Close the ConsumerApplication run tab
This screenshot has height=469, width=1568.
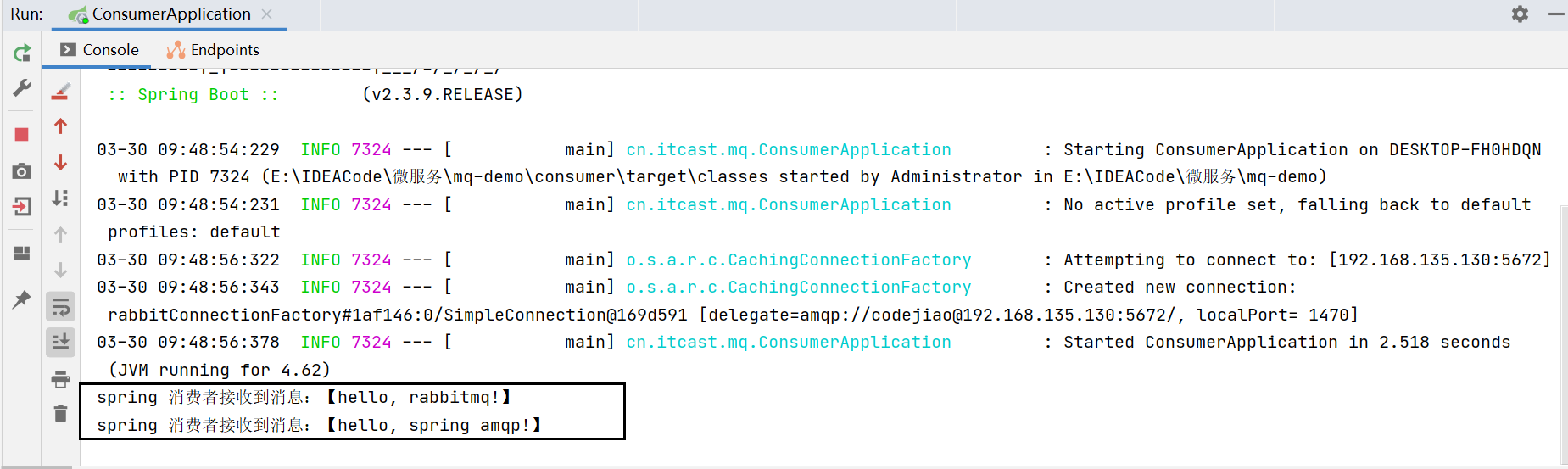click(266, 14)
